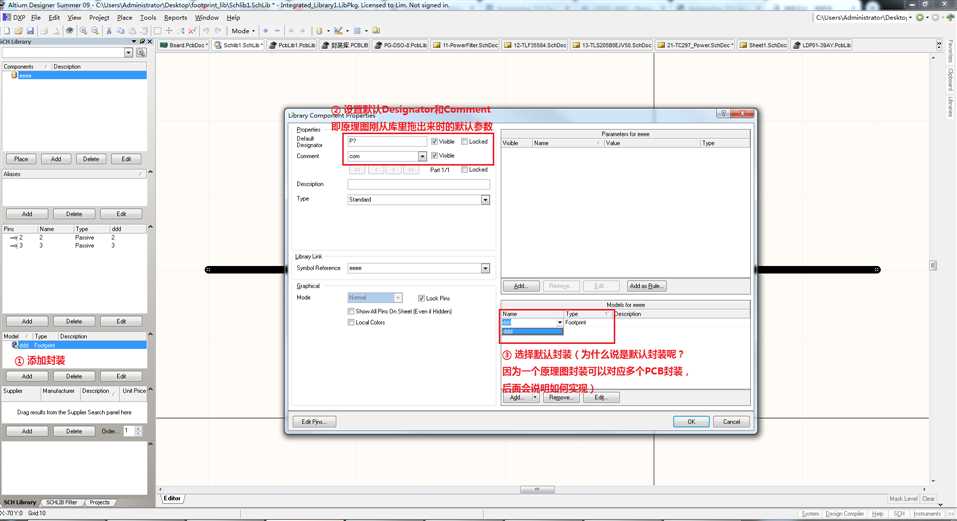Click Cancel in Library Component Properties
This screenshot has width=957, height=521.
[x=731, y=422]
